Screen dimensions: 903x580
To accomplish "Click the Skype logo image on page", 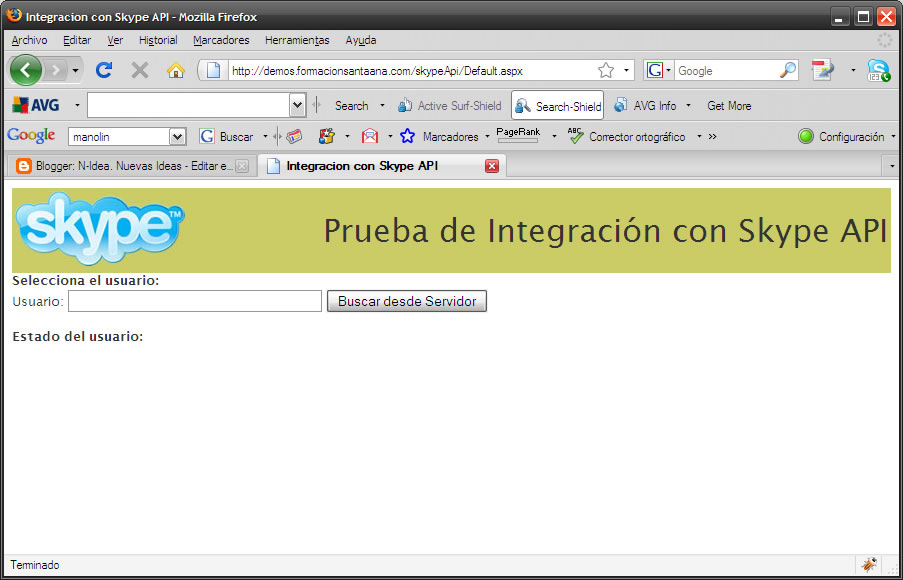I will tap(100, 229).
